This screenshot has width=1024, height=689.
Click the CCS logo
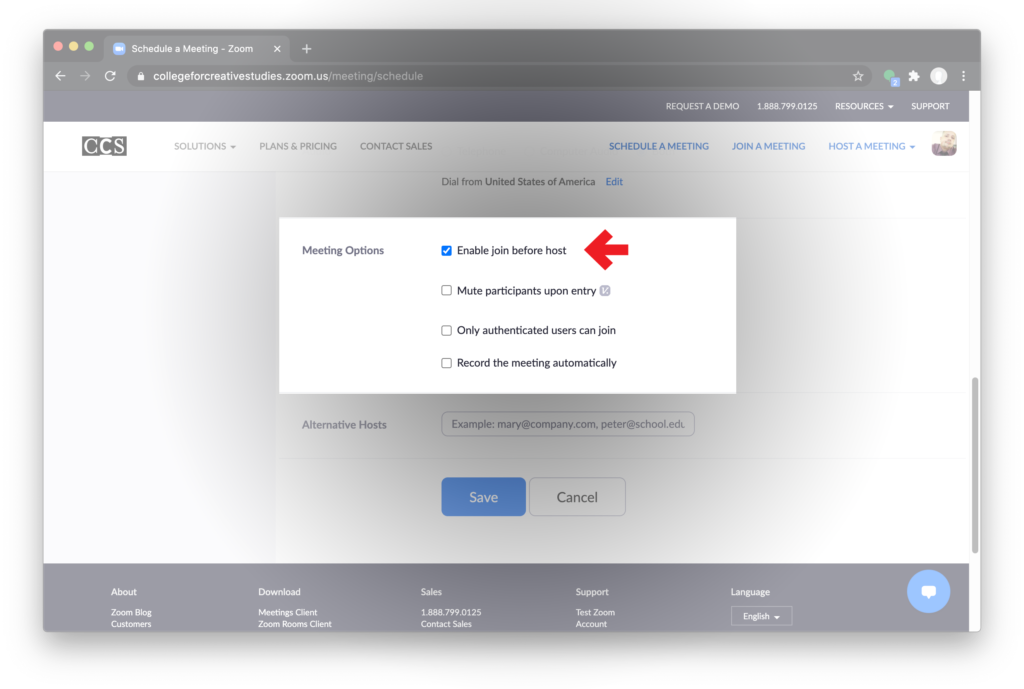104,146
